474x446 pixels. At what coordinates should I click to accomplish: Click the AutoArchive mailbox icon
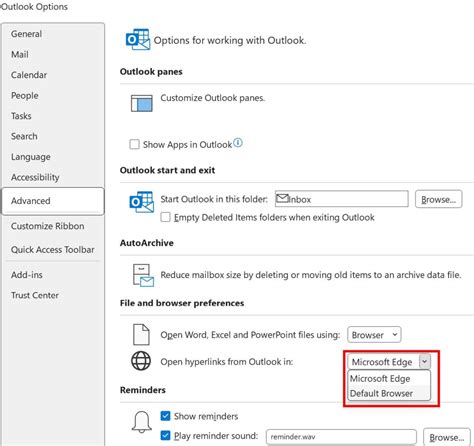point(143,275)
